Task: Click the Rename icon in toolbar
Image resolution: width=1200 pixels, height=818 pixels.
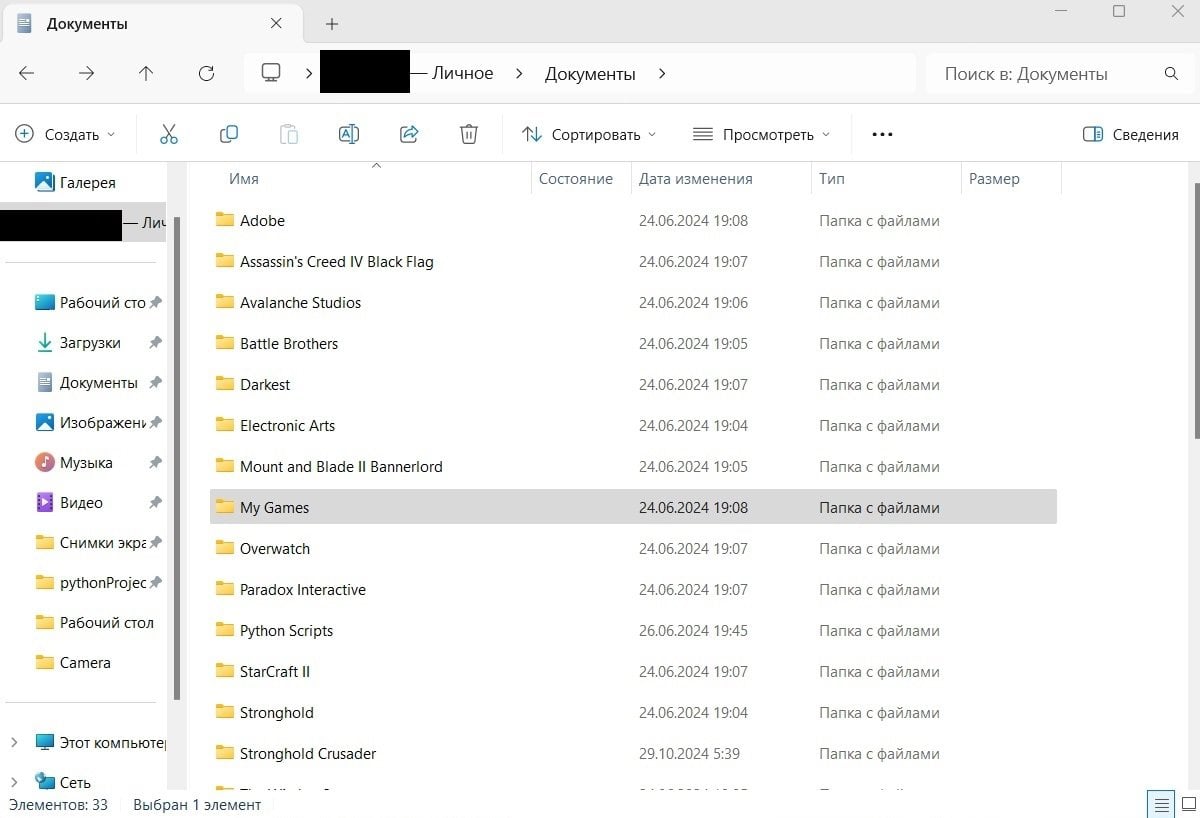Action: 348,134
